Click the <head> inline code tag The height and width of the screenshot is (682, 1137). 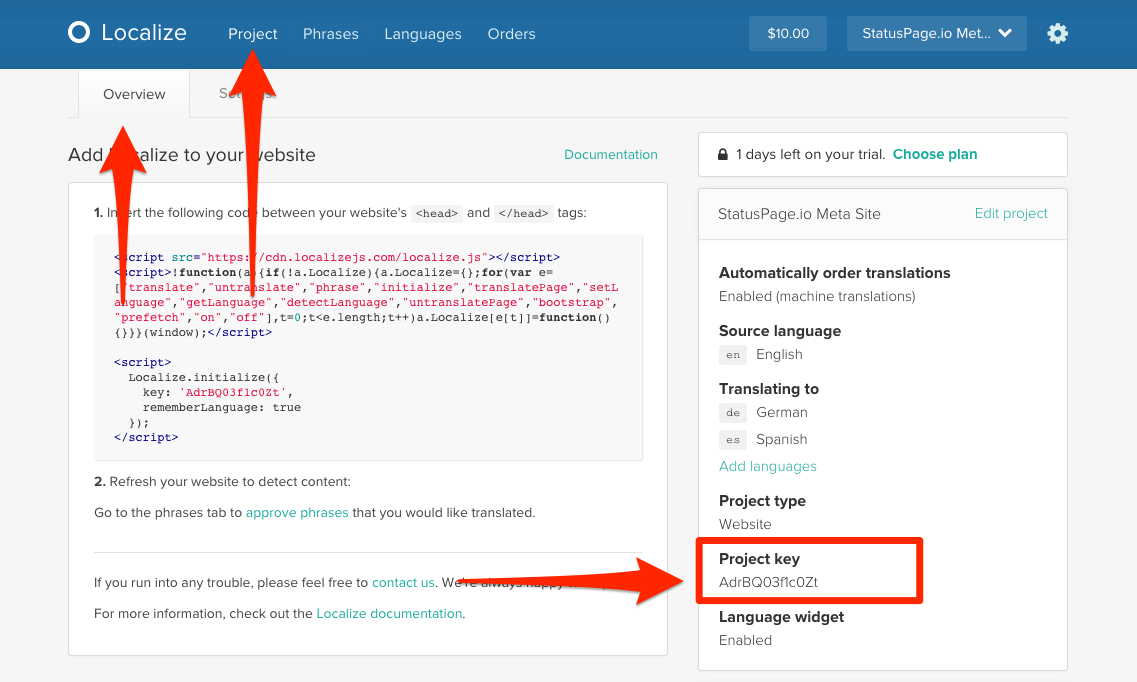pos(437,213)
